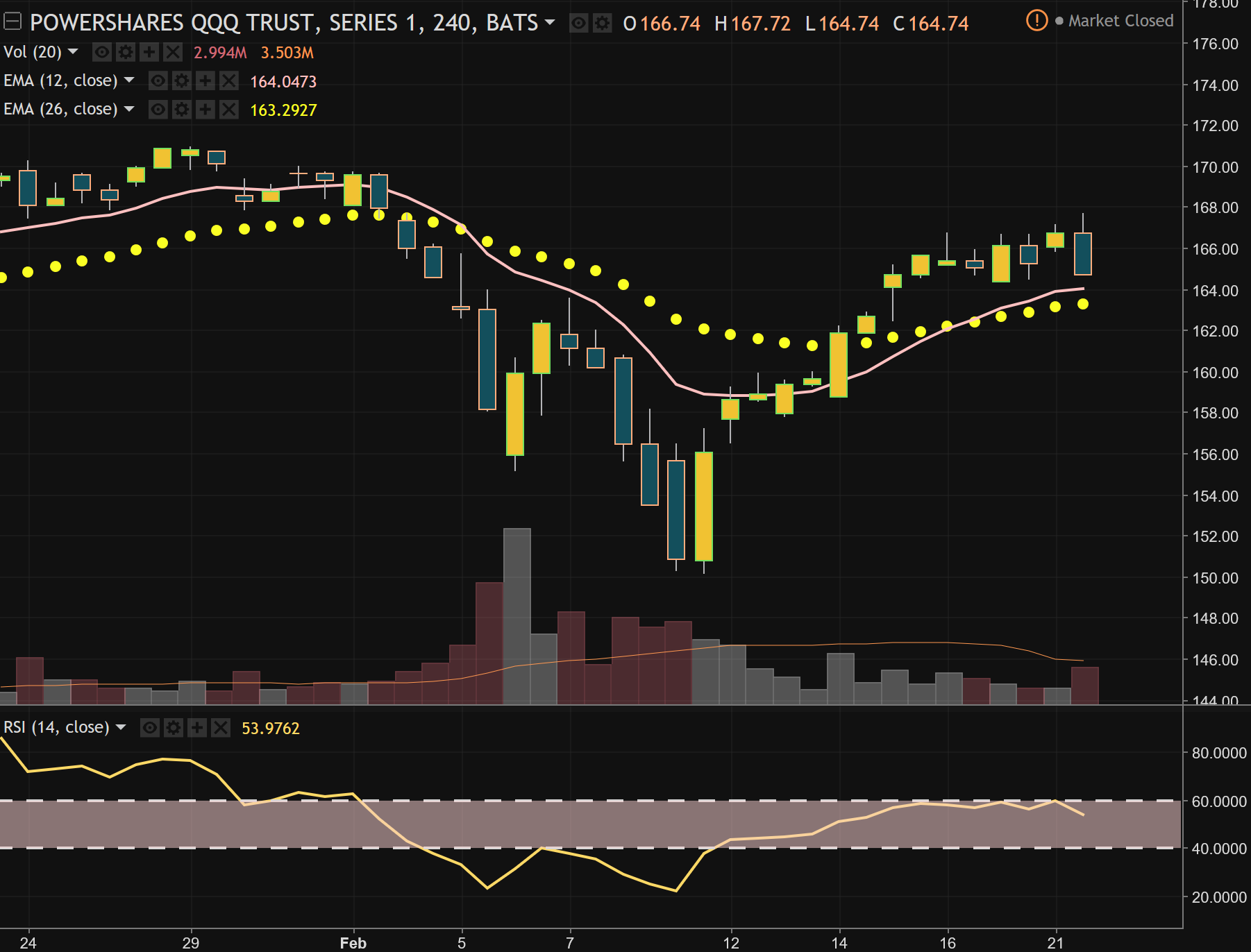The image size is (1251, 952).
Task: Click the open price value 166.74
Action: [x=670, y=24]
